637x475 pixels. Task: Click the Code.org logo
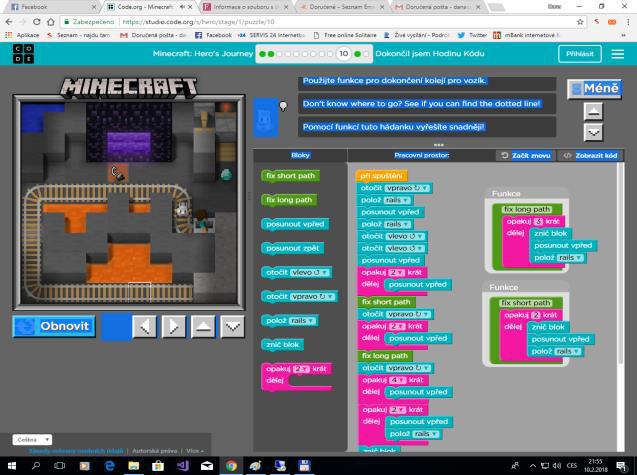23,54
